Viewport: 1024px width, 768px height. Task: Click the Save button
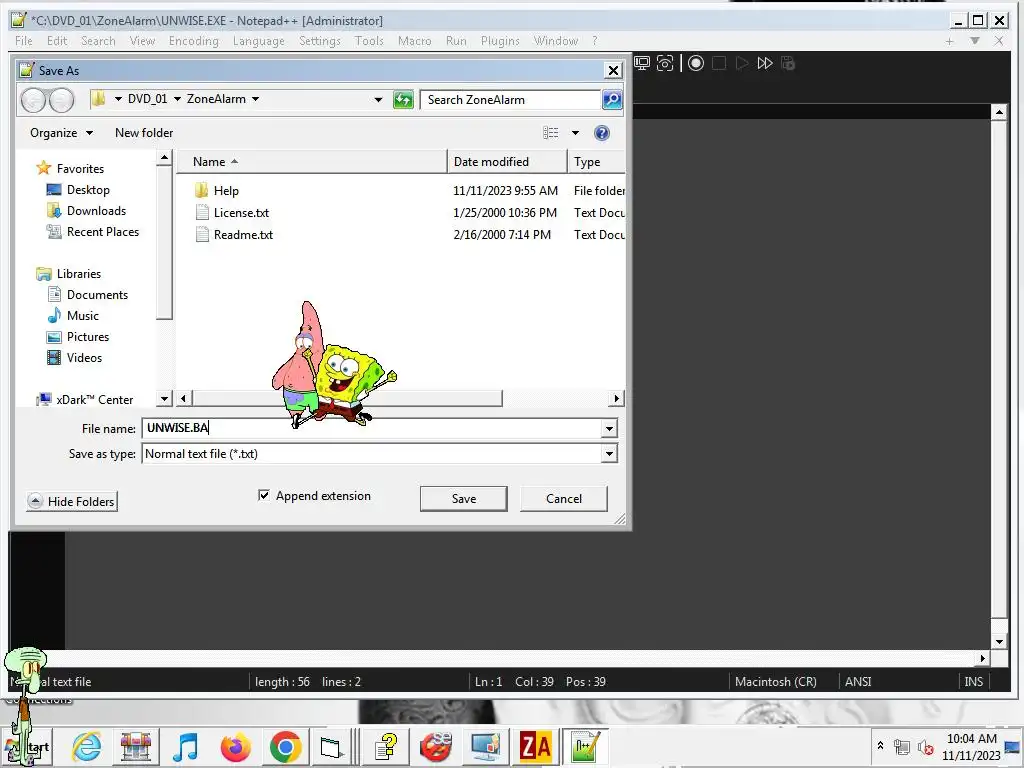tap(464, 499)
